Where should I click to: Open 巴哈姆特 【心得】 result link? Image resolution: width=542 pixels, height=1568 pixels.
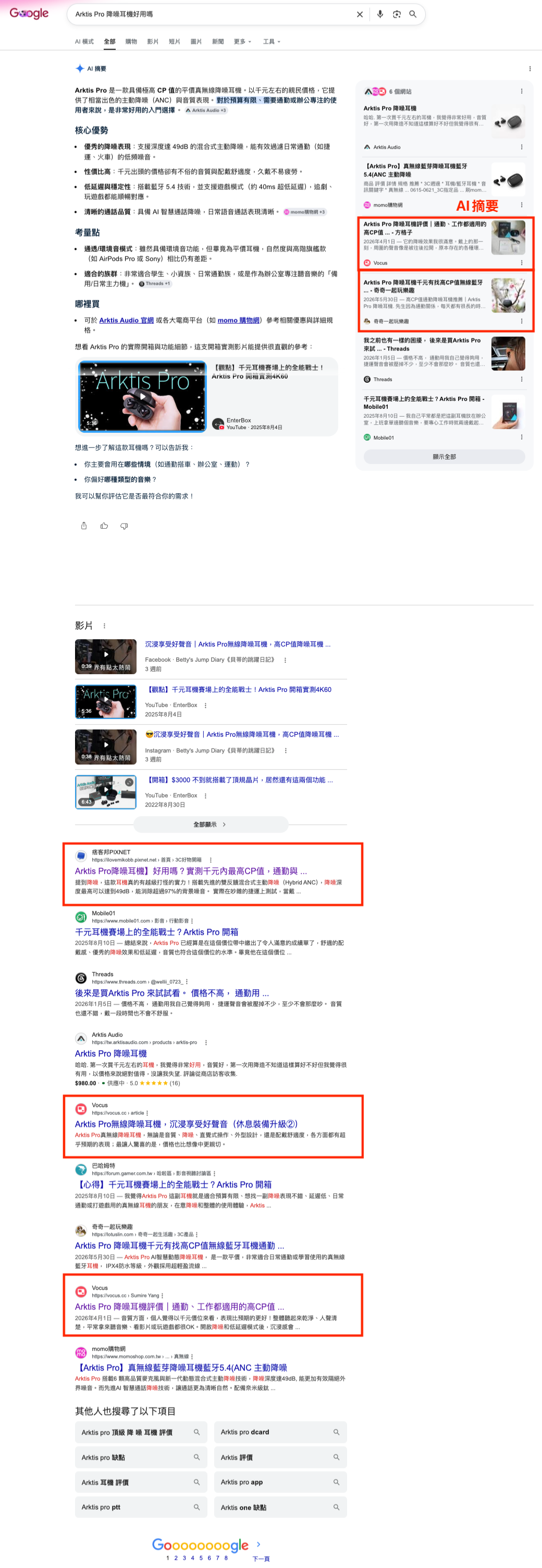[x=174, y=1185]
